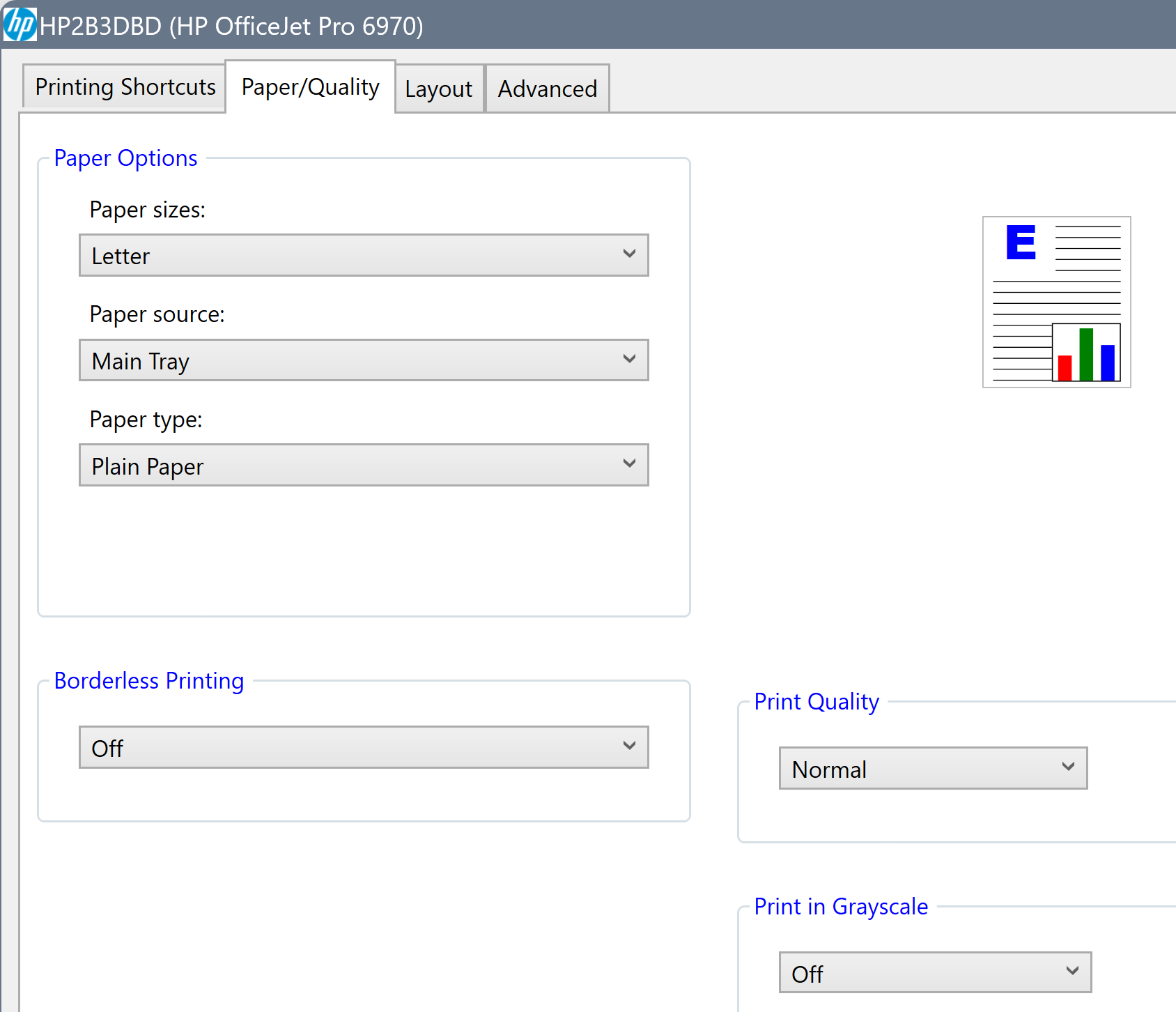Image resolution: width=1176 pixels, height=1012 pixels.
Task: Click the document preview image with the bar chart
Action: 1055,301
